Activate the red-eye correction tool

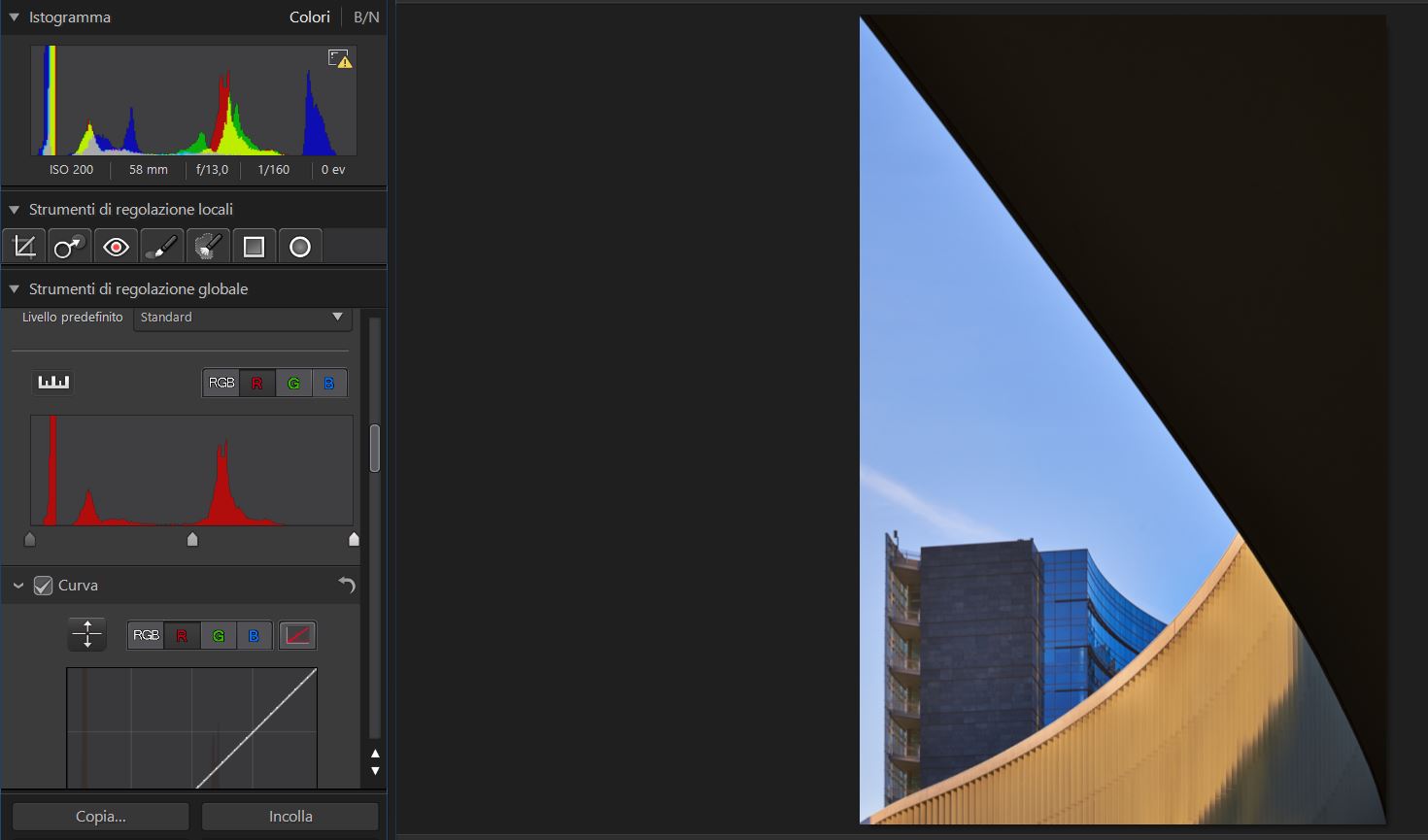(116, 247)
